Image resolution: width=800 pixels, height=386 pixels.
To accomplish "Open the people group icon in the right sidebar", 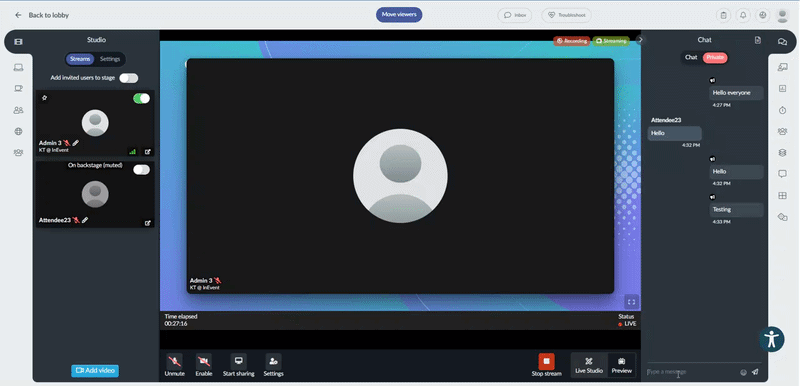I will click(782, 132).
